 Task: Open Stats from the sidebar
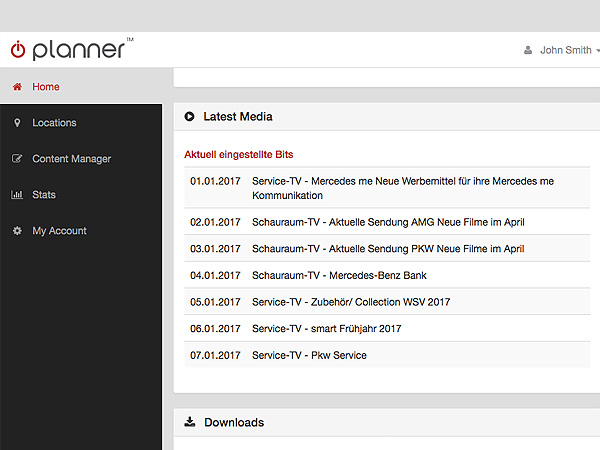coord(44,195)
